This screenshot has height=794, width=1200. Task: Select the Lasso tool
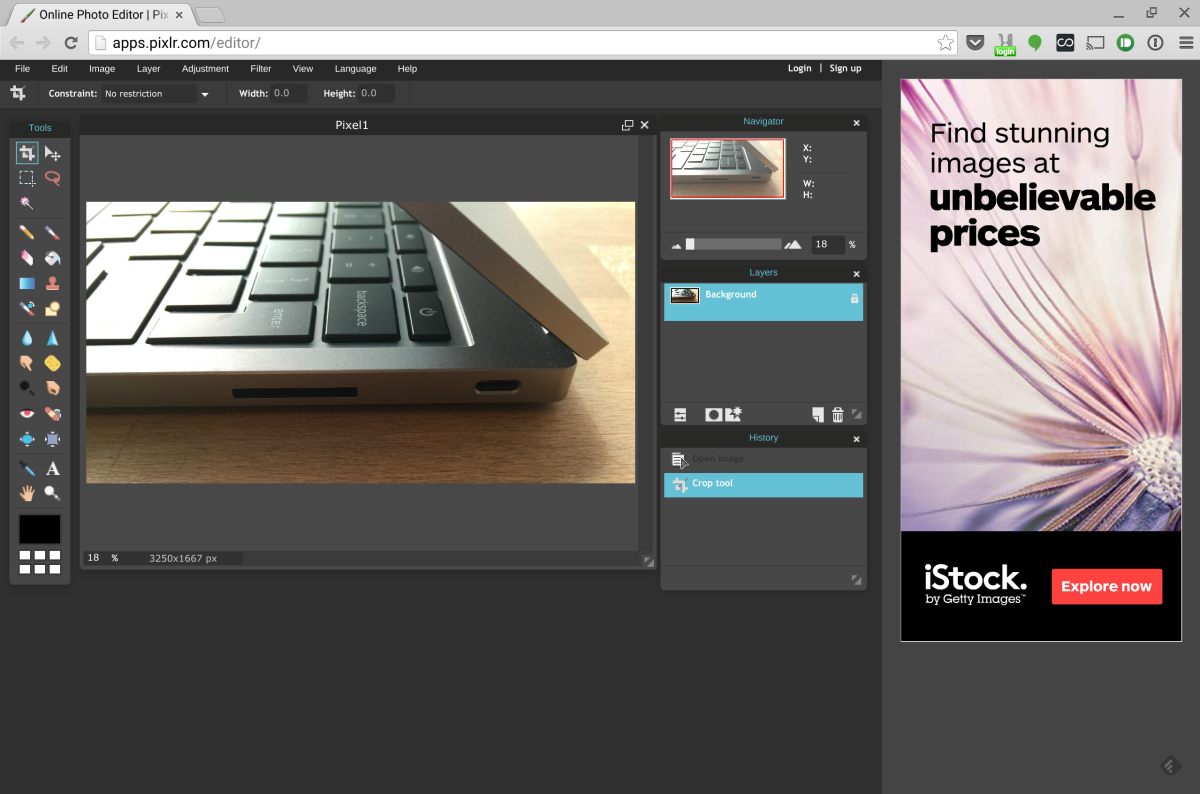click(52, 178)
